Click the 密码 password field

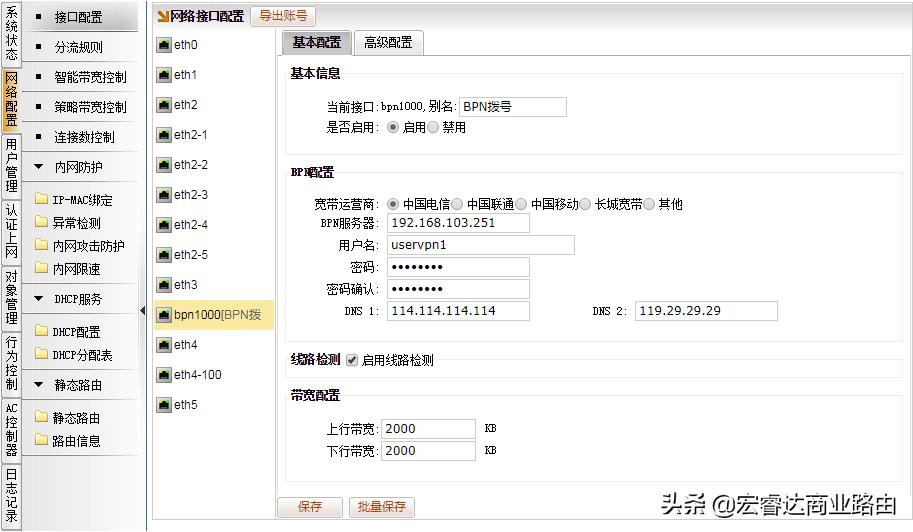458,267
